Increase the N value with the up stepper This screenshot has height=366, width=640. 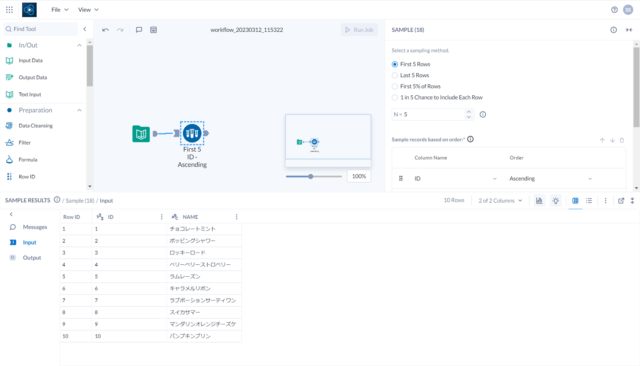pos(469,112)
